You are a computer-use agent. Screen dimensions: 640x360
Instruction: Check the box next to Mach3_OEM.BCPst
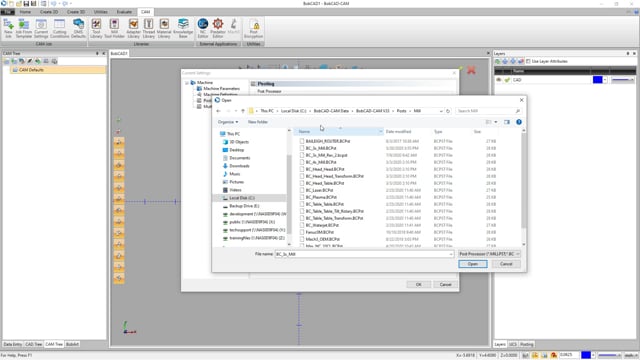pyautogui.click(x=302, y=239)
